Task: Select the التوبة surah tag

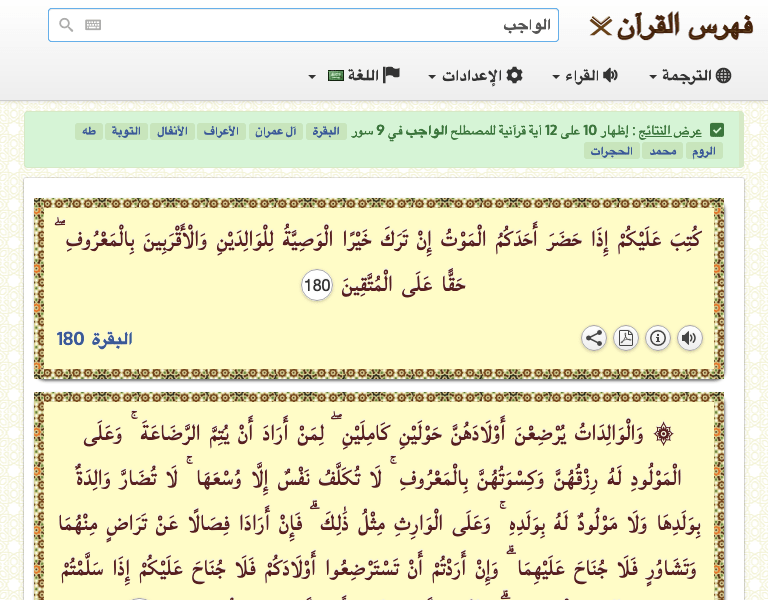Action: 127,131
